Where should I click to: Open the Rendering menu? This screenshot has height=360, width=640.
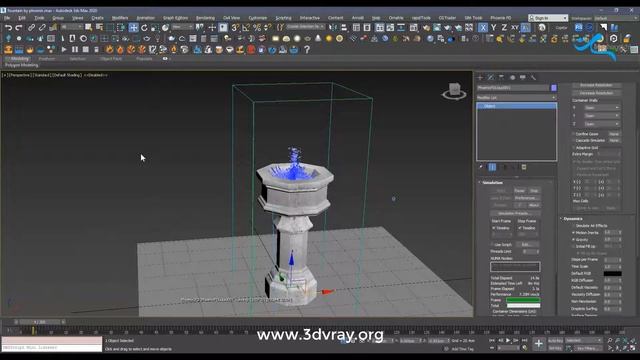pos(205,18)
